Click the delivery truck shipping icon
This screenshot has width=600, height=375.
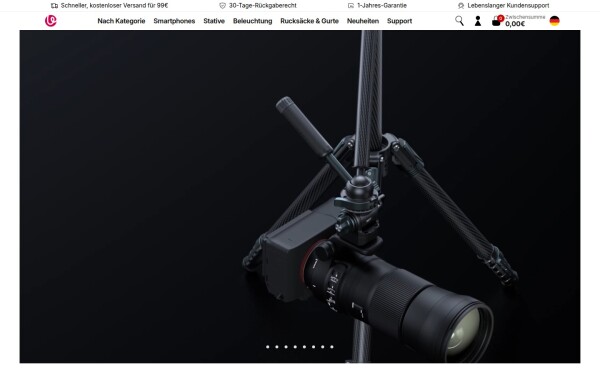point(54,6)
